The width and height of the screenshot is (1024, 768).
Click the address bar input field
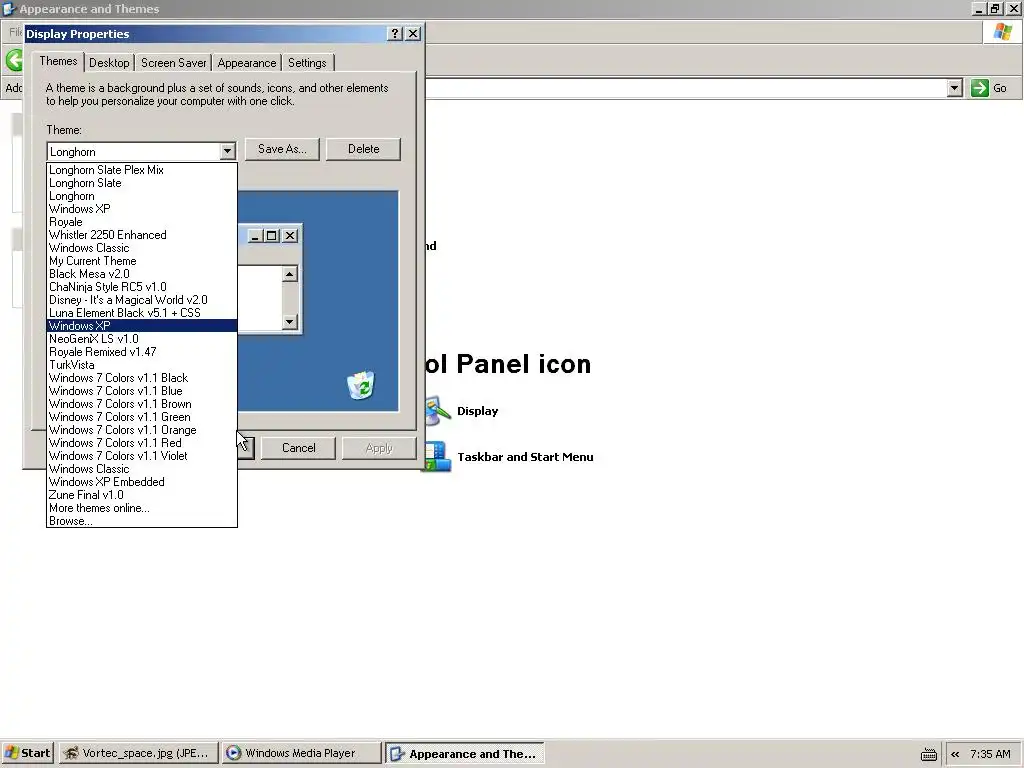686,88
